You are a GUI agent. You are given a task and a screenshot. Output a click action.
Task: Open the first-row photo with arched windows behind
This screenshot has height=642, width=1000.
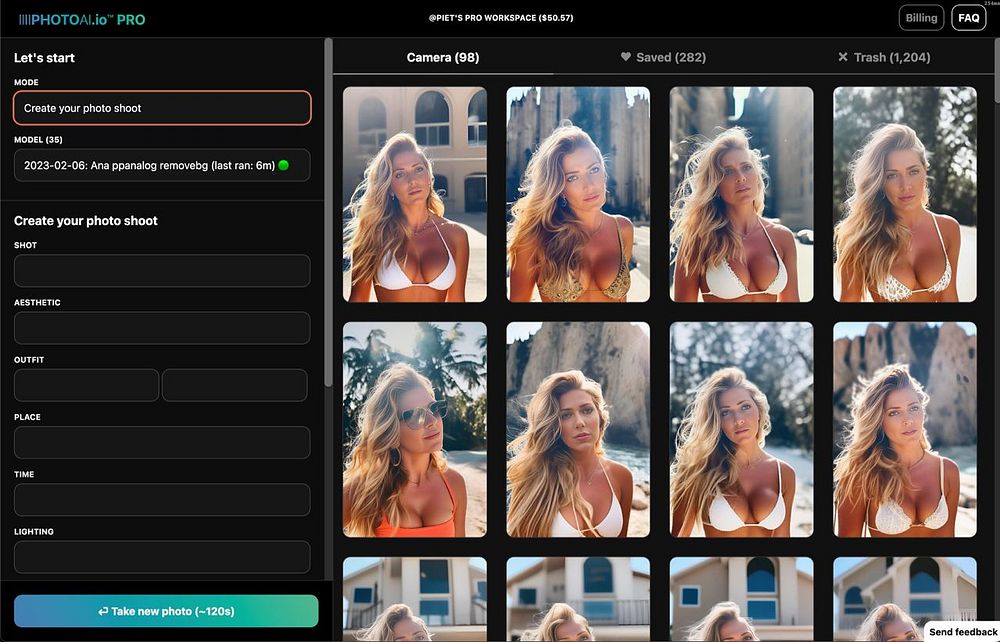click(x=415, y=194)
